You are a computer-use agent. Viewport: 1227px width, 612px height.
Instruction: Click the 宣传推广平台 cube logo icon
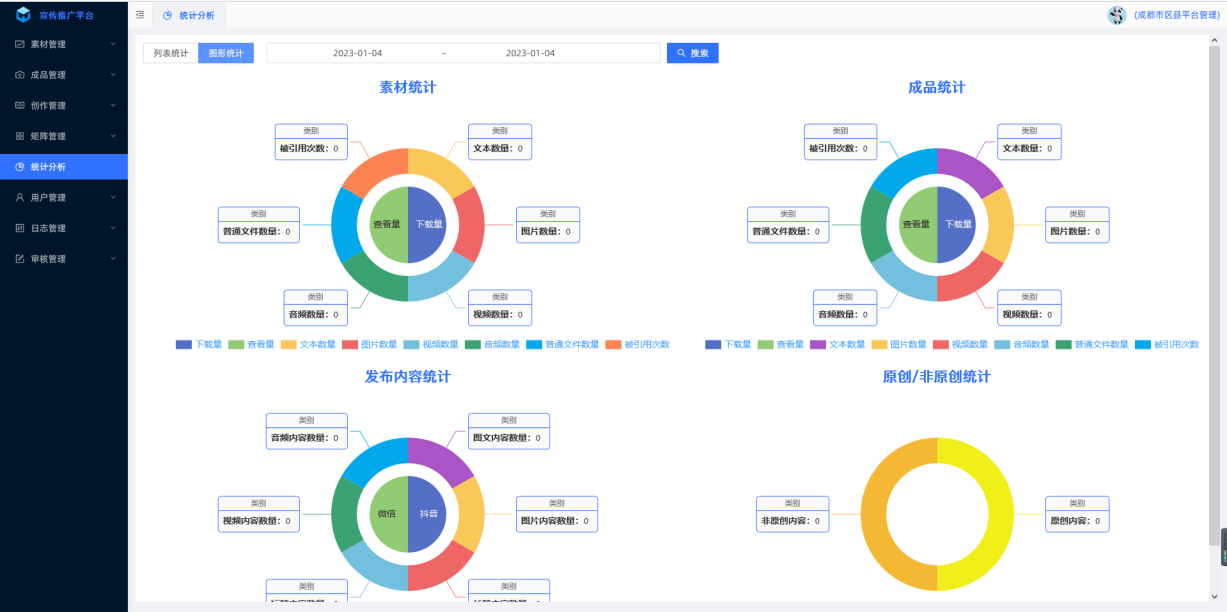tap(24, 15)
